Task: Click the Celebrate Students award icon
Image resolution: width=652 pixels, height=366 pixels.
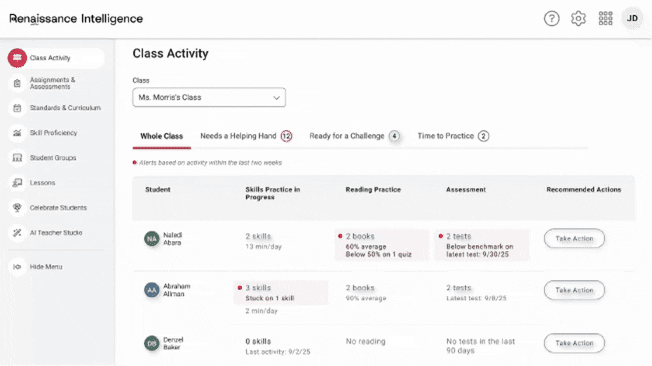Action: (17, 208)
